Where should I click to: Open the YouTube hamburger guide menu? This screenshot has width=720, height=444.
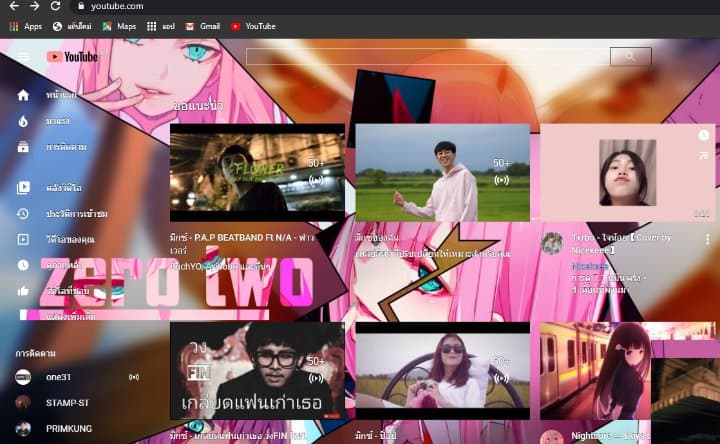(x=22, y=56)
